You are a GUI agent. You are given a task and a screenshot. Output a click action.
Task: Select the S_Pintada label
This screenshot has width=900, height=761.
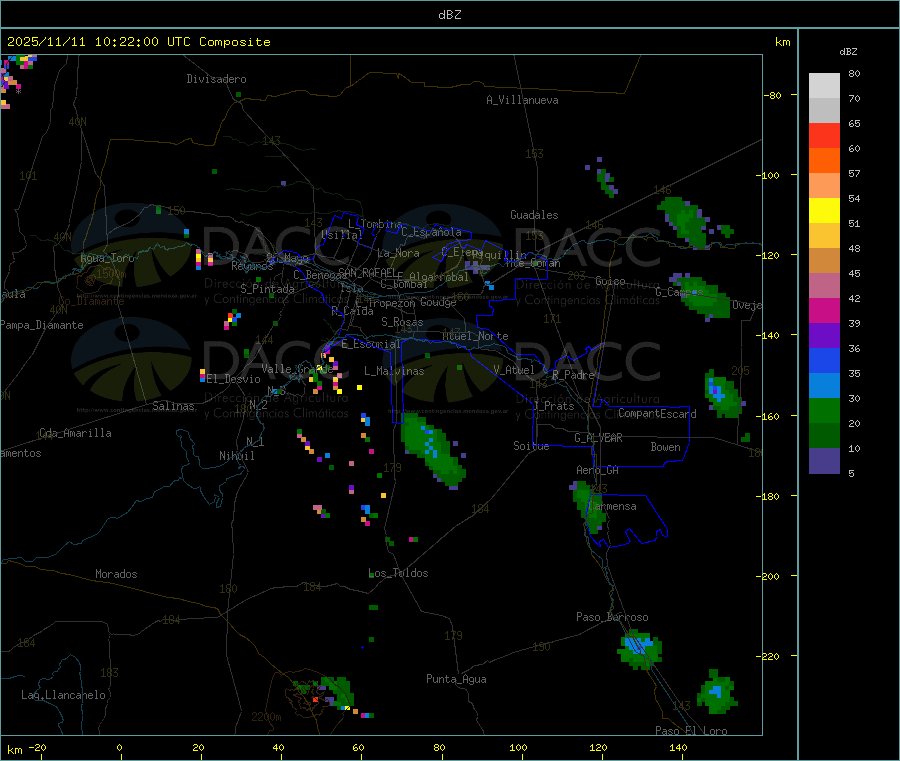pos(267,289)
